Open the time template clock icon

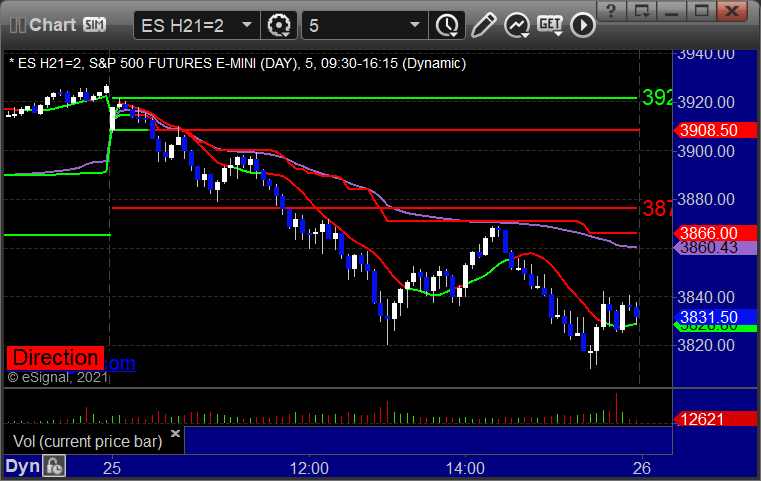(447, 25)
